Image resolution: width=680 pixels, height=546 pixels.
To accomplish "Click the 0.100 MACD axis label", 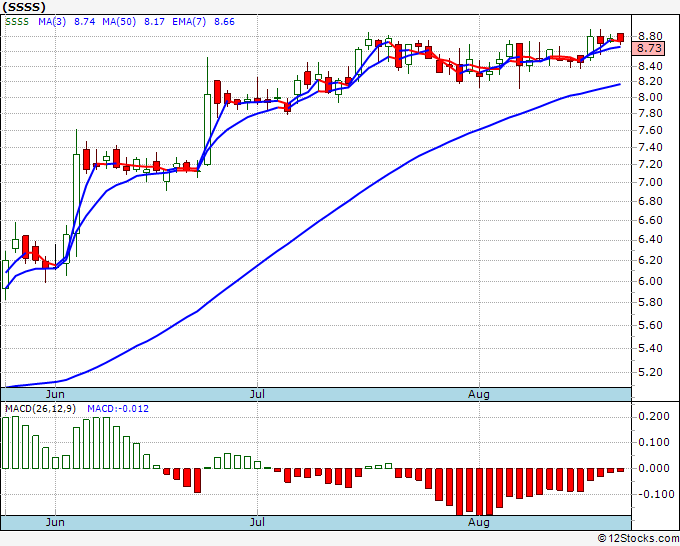I will 654,442.
